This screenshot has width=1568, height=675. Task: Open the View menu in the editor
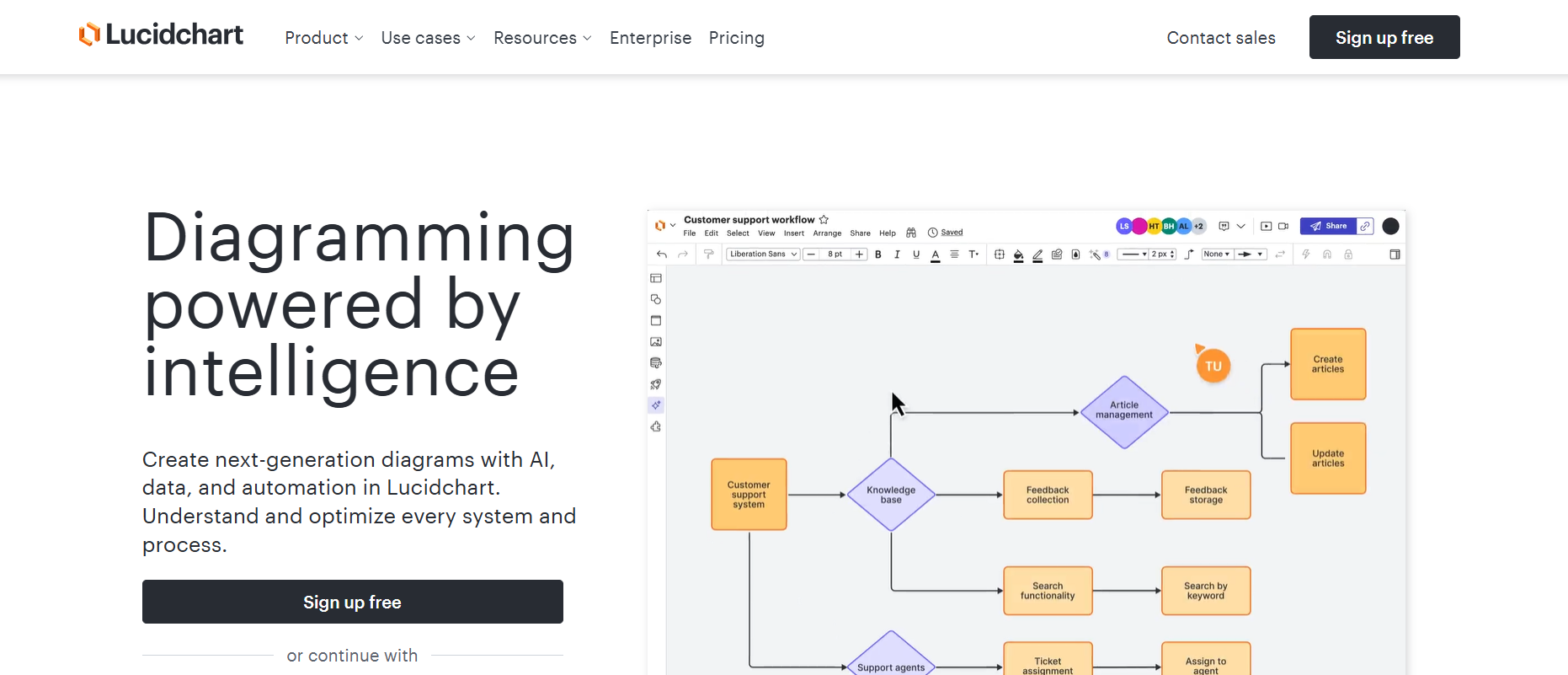click(x=766, y=233)
